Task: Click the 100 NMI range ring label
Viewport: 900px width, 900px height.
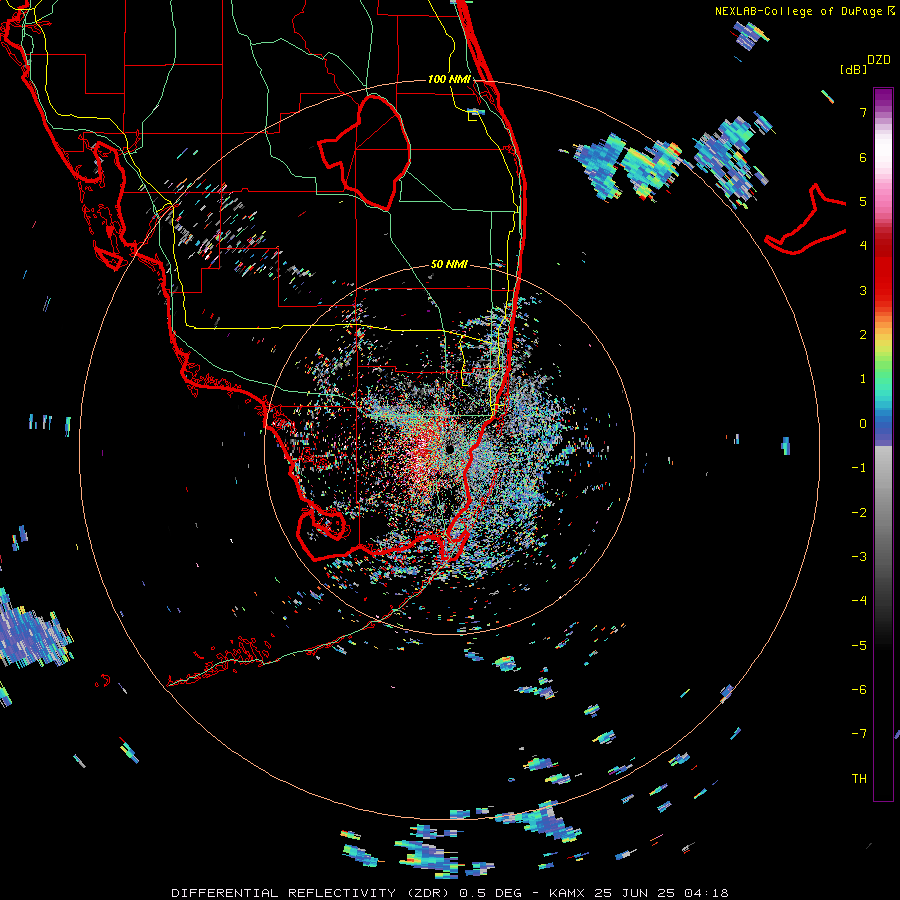Action: (449, 79)
